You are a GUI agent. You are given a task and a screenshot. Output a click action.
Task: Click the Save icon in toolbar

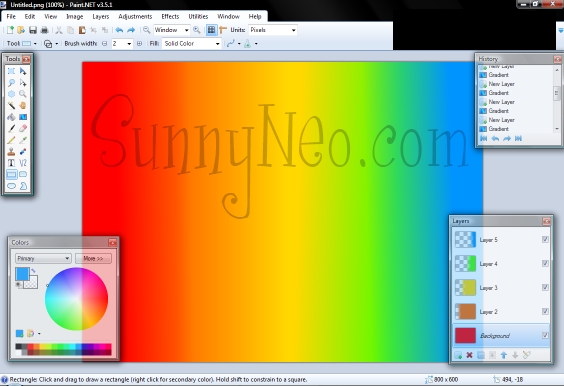[33, 30]
